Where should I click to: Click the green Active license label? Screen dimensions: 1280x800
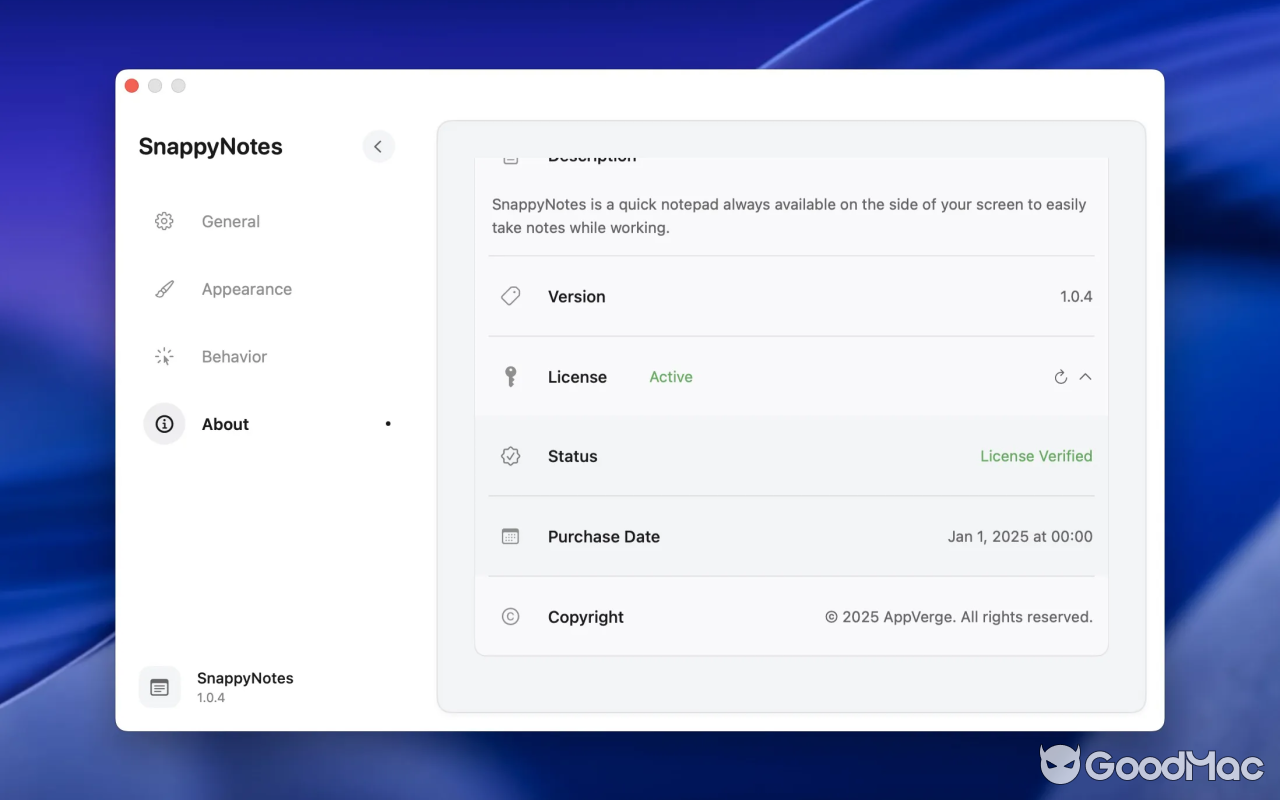click(x=670, y=377)
